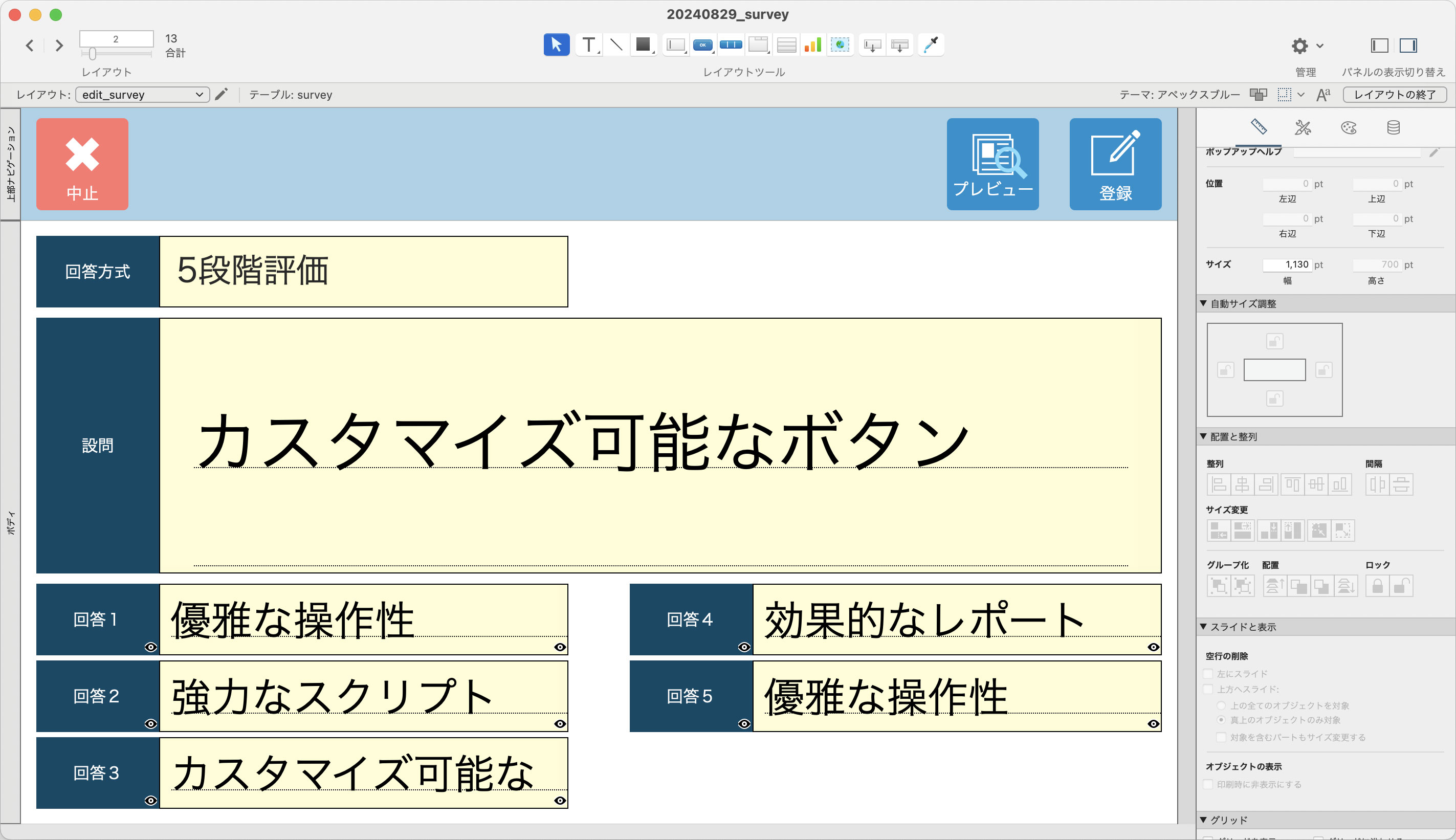Open dropdown arrow beside guides icon
This screenshot has height=840, width=1456.
tap(1301, 95)
